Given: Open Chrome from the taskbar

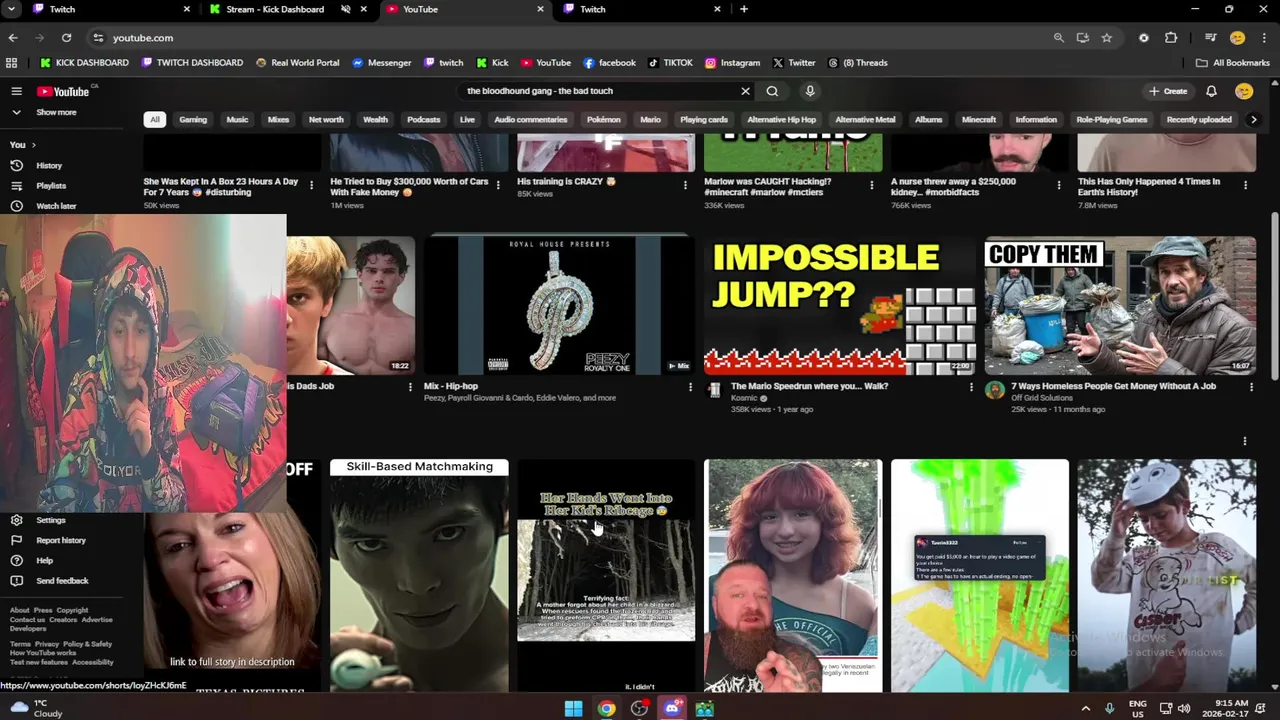Looking at the screenshot, I should (606, 709).
